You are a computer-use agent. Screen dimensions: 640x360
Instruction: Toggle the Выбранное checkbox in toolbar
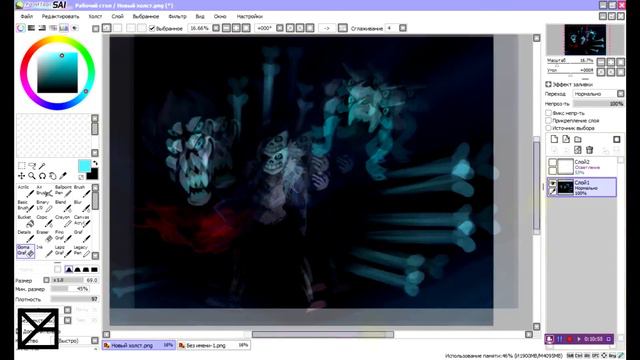(152, 28)
